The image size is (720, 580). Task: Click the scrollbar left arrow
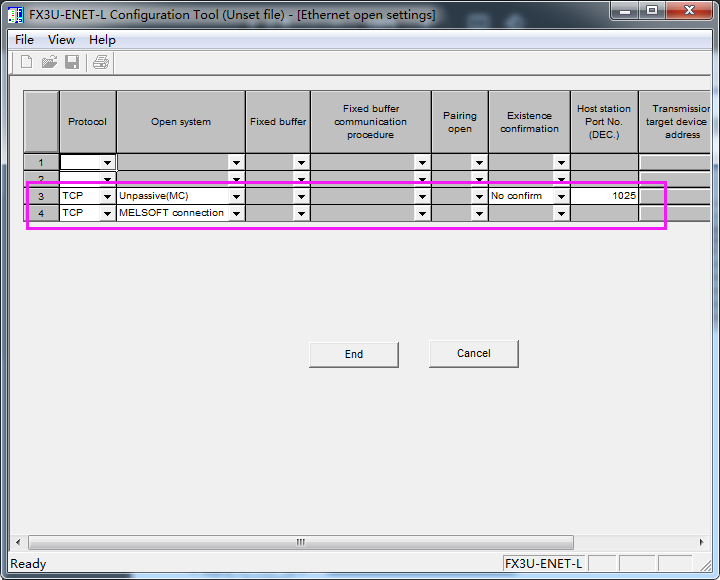tap(18, 542)
